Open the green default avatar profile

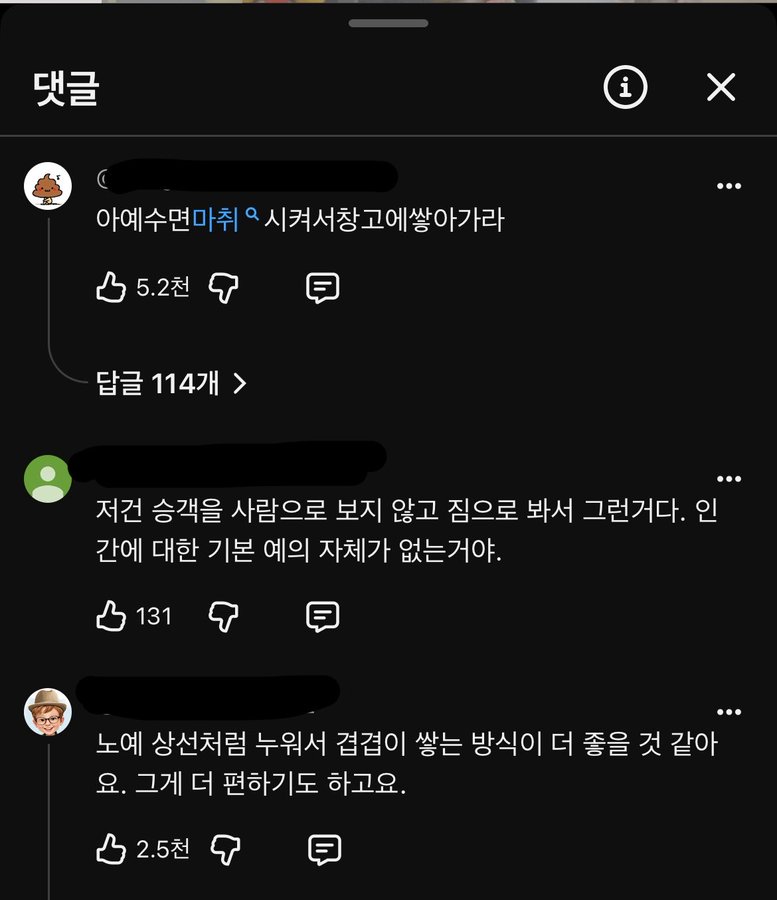click(48, 479)
